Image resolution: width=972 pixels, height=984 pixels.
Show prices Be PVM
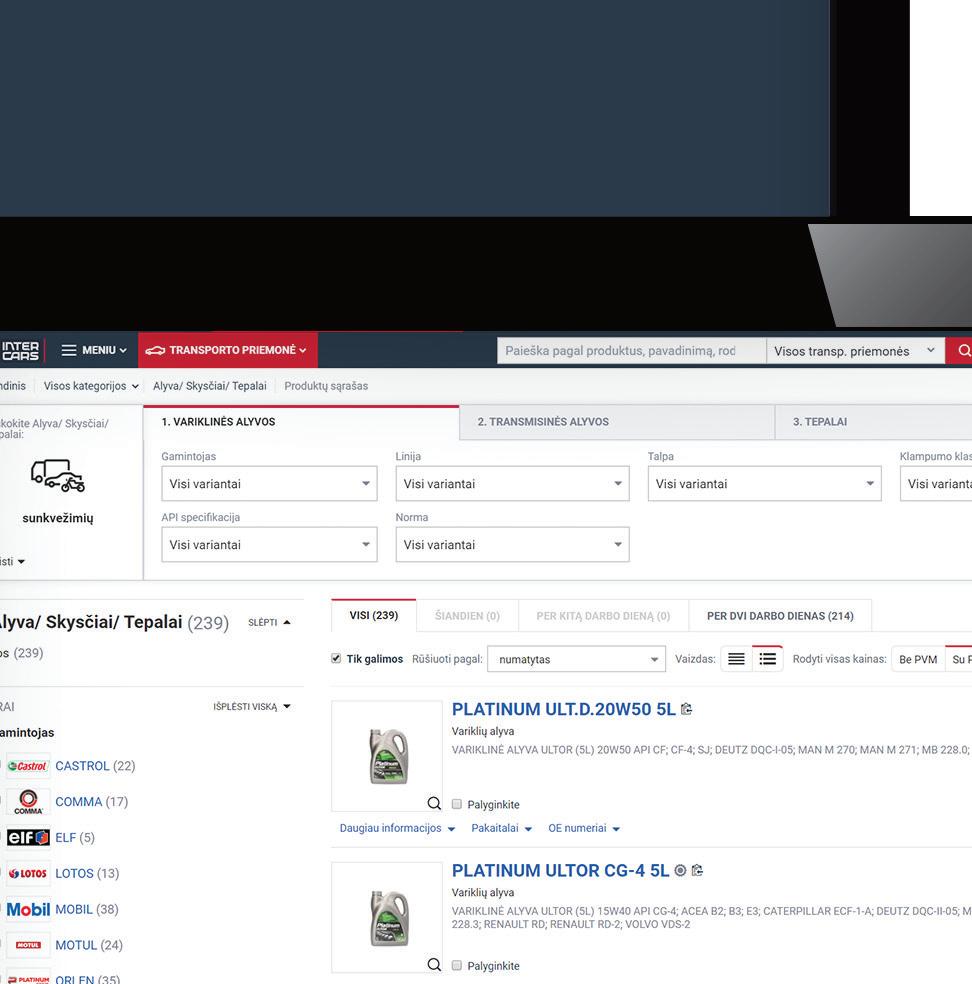tap(918, 660)
